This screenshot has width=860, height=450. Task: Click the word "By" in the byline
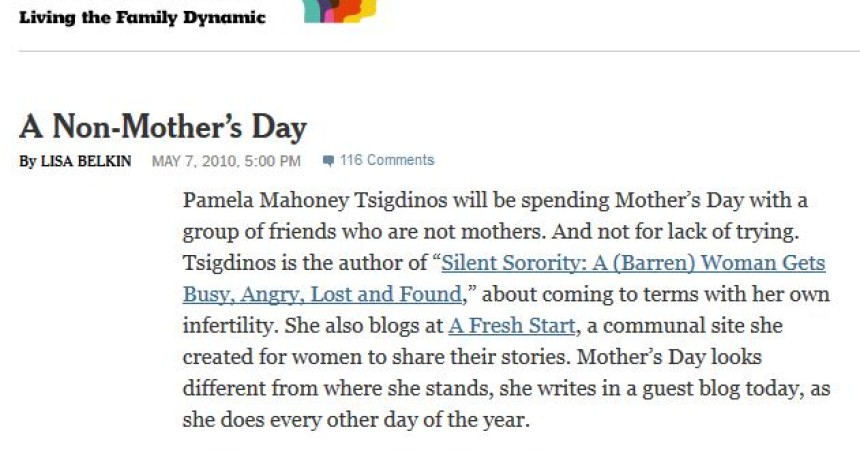coord(27,161)
